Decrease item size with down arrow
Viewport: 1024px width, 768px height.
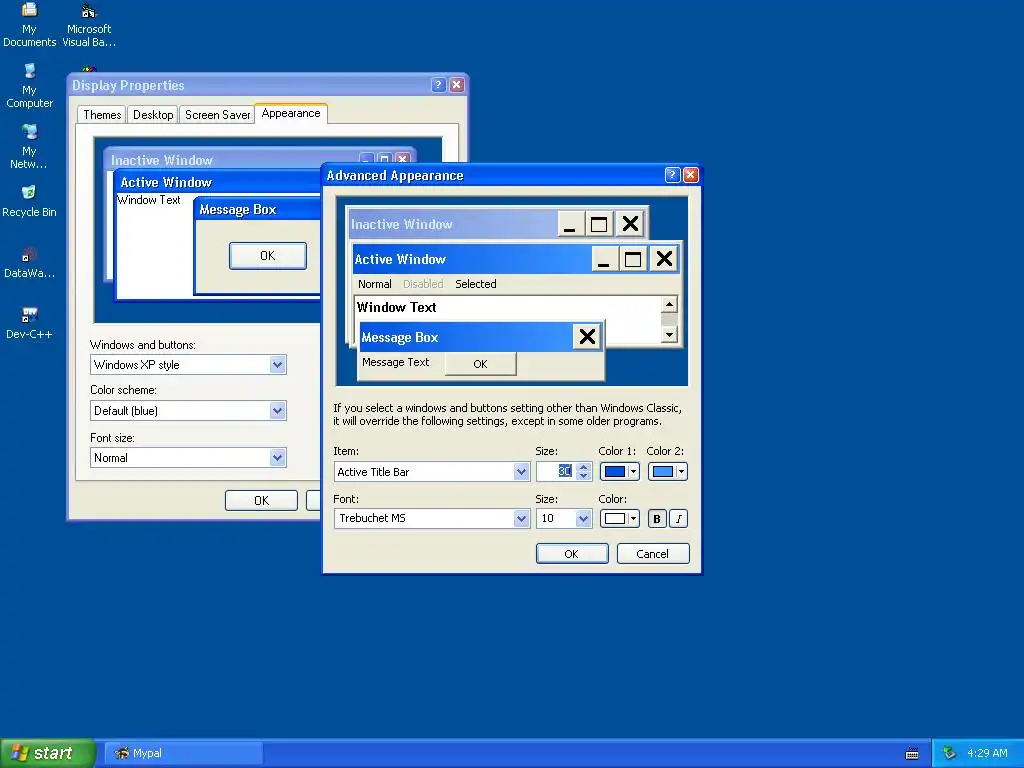584,476
